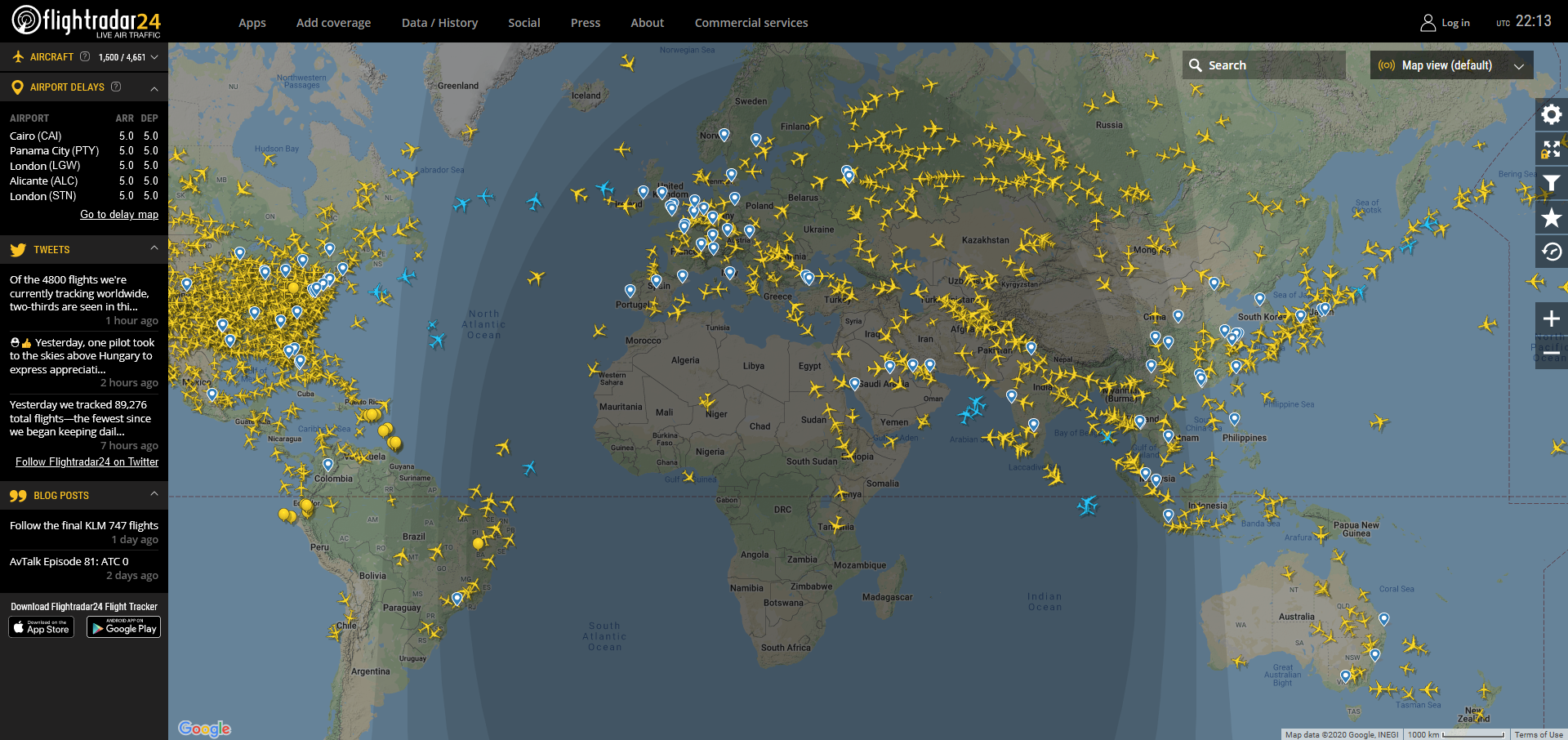Zoom out on the map
1568x740 pixels.
tap(1551, 353)
